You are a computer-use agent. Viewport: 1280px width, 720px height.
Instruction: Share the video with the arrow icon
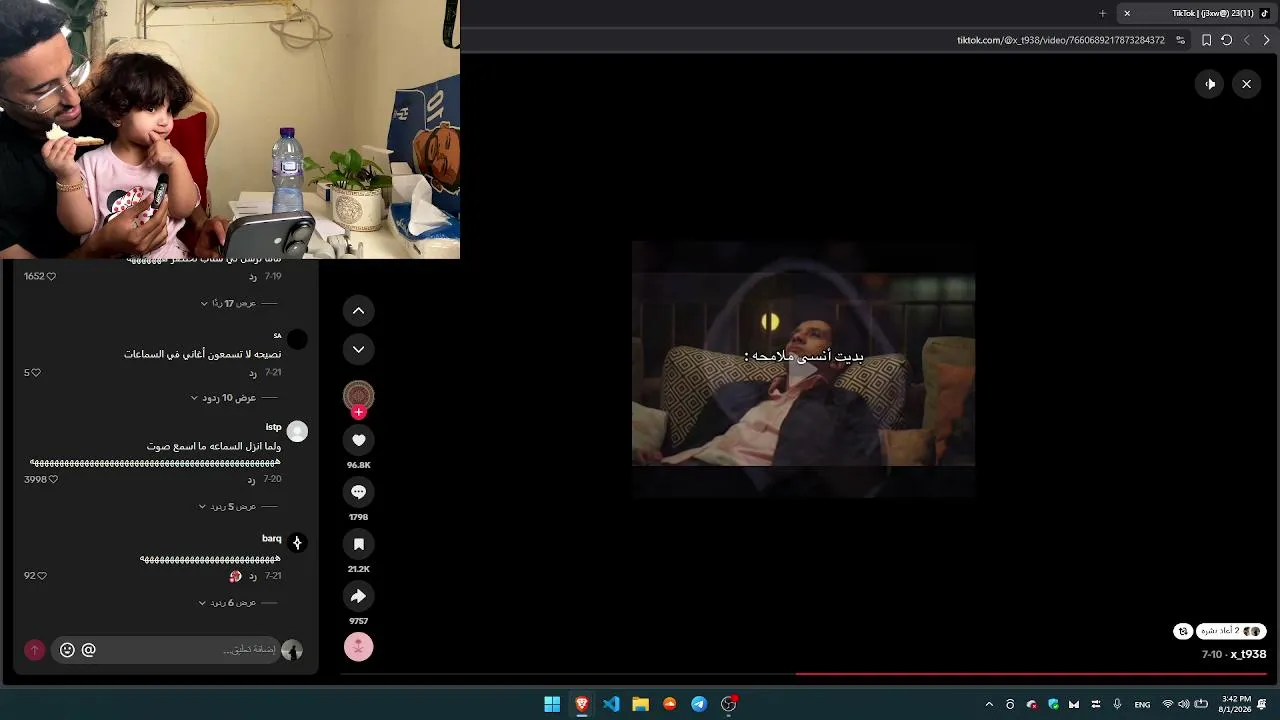(359, 596)
